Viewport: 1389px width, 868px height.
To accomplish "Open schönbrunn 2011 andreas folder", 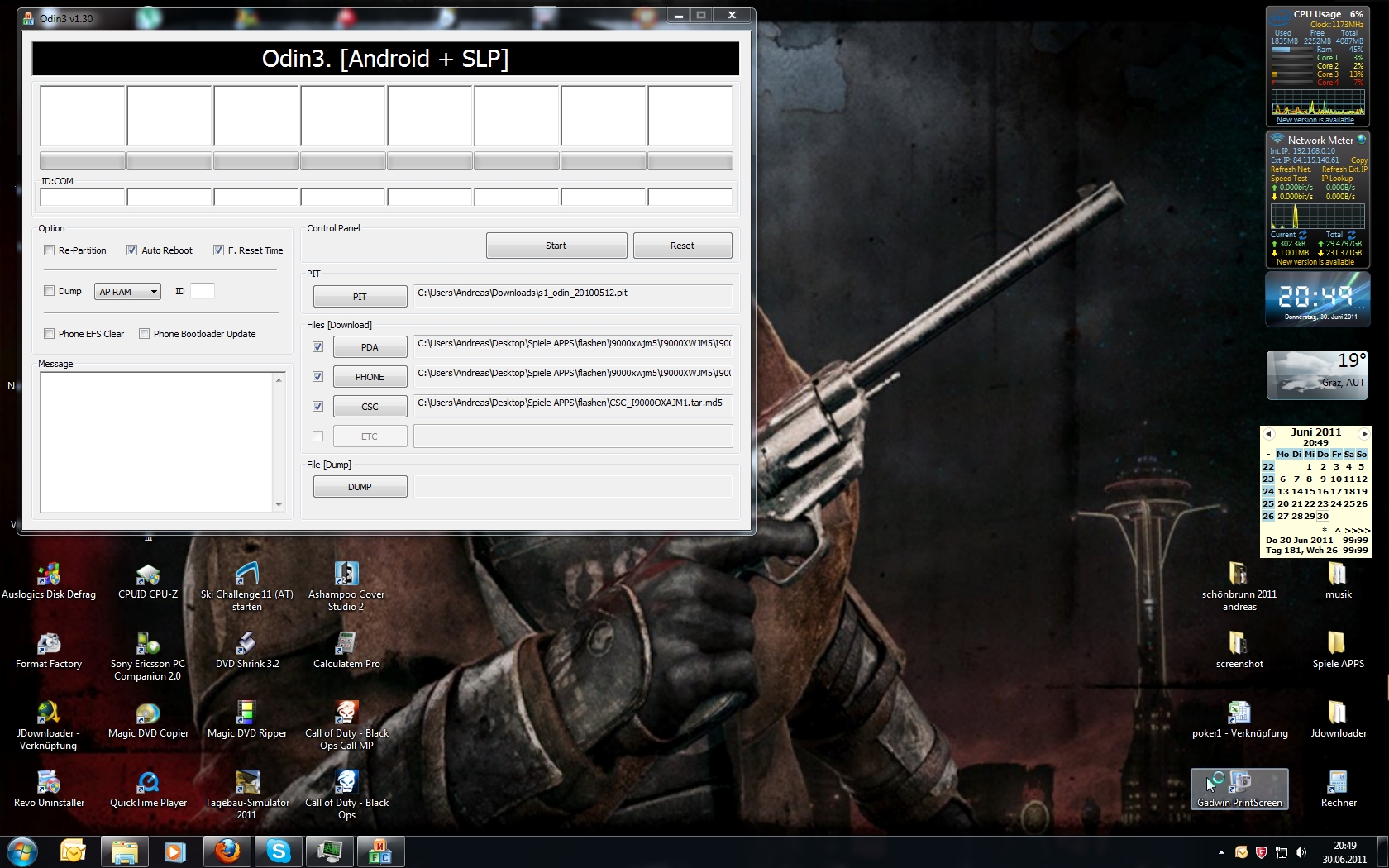I will tap(1239, 586).
